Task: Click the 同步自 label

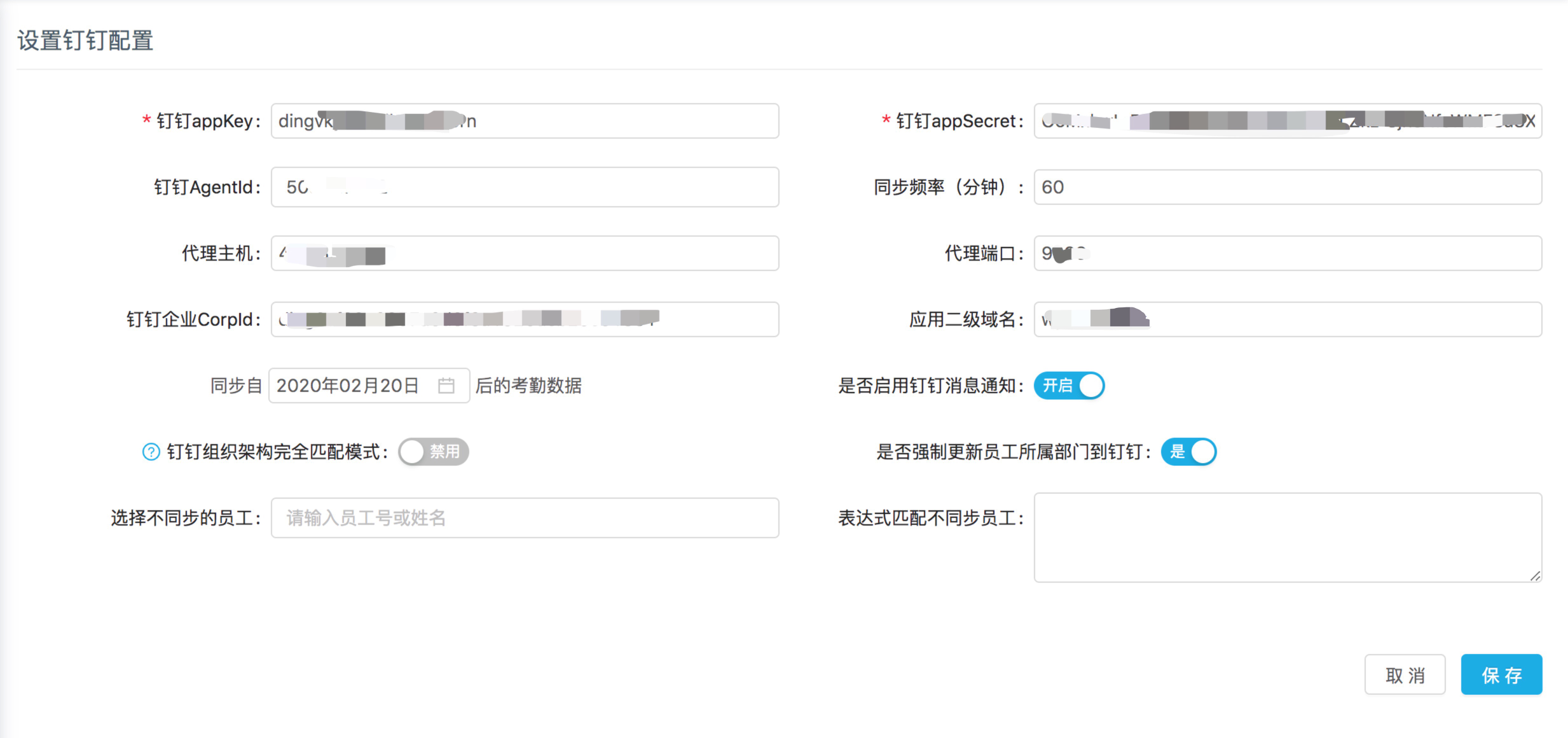Action: pyautogui.click(x=236, y=386)
